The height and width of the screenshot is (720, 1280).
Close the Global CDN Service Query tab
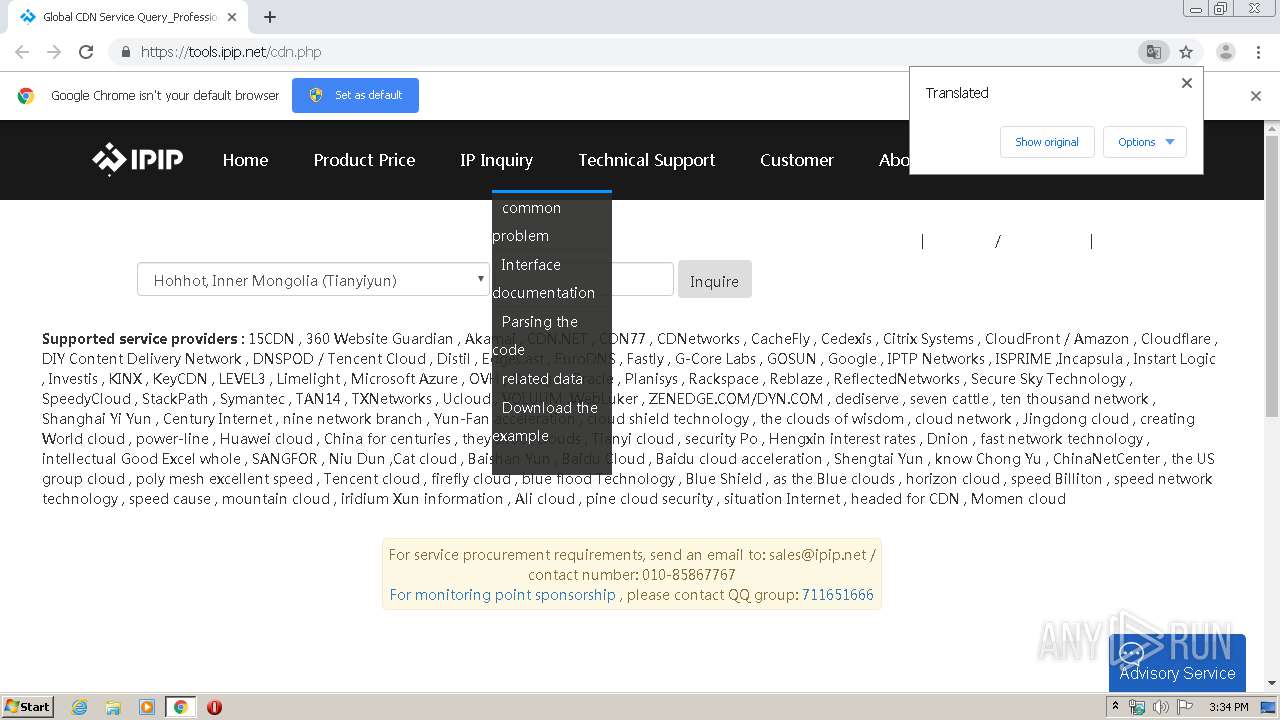pos(232,17)
